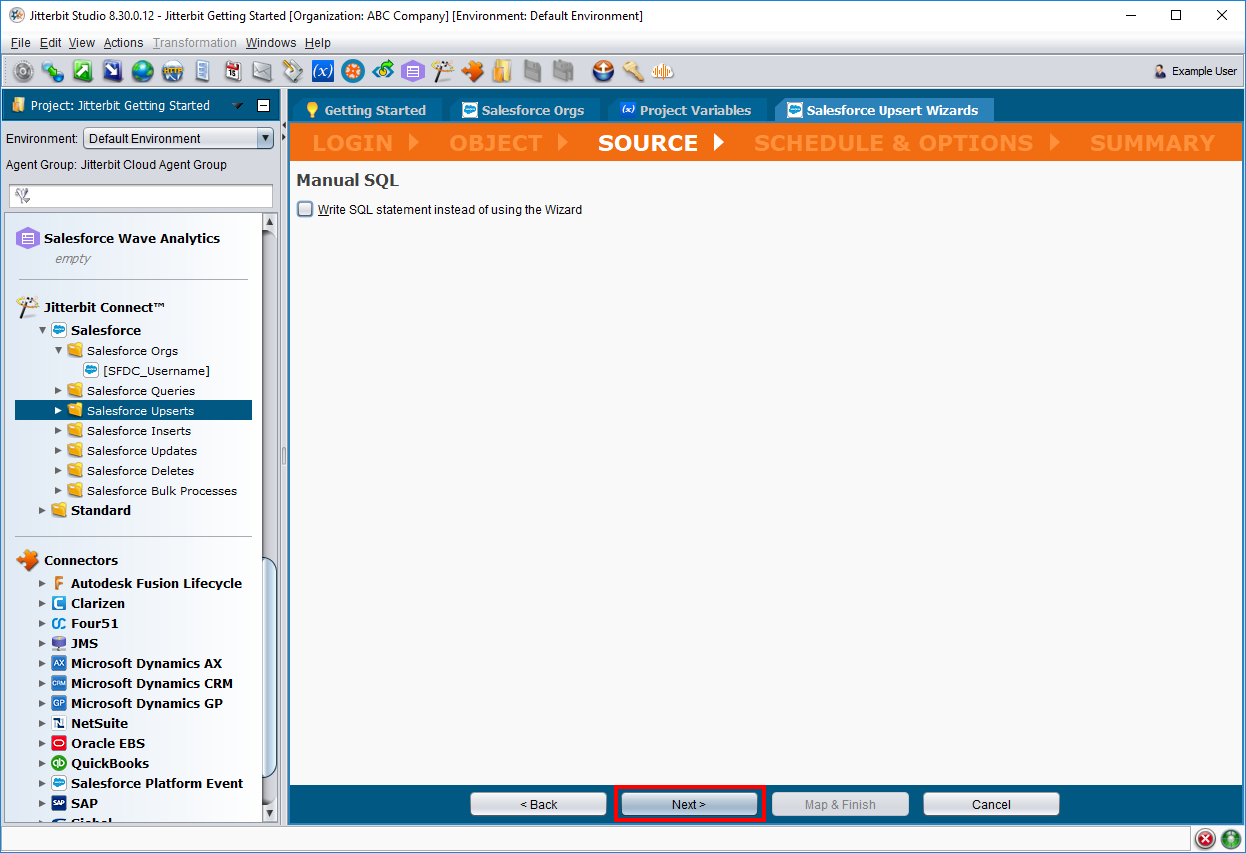Click the HTTP endpoint toolbar icon
The image size is (1246, 853).
(172, 71)
